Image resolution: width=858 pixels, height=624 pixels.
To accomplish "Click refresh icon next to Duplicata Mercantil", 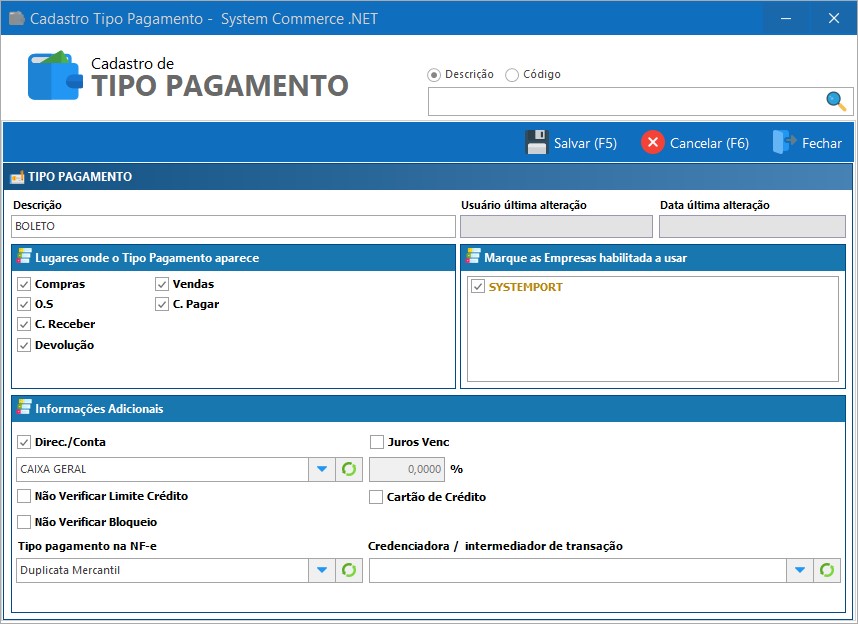I will [x=347, y=569].
